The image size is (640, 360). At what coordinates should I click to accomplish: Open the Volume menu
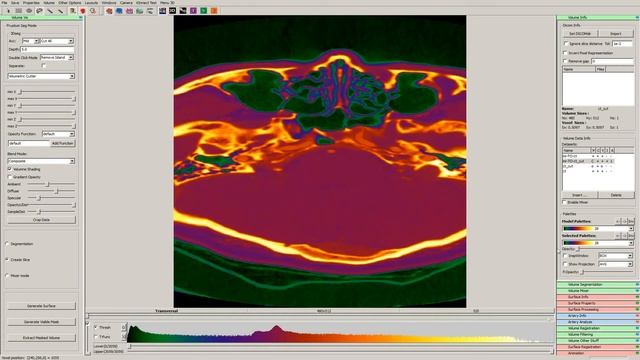[49, 3]
